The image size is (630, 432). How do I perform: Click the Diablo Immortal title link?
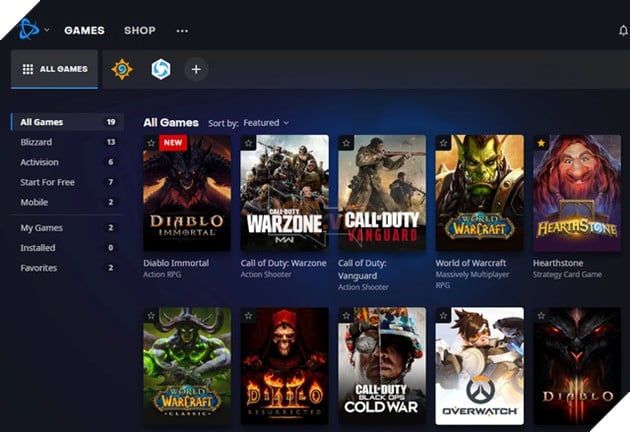tap(176, 263)
